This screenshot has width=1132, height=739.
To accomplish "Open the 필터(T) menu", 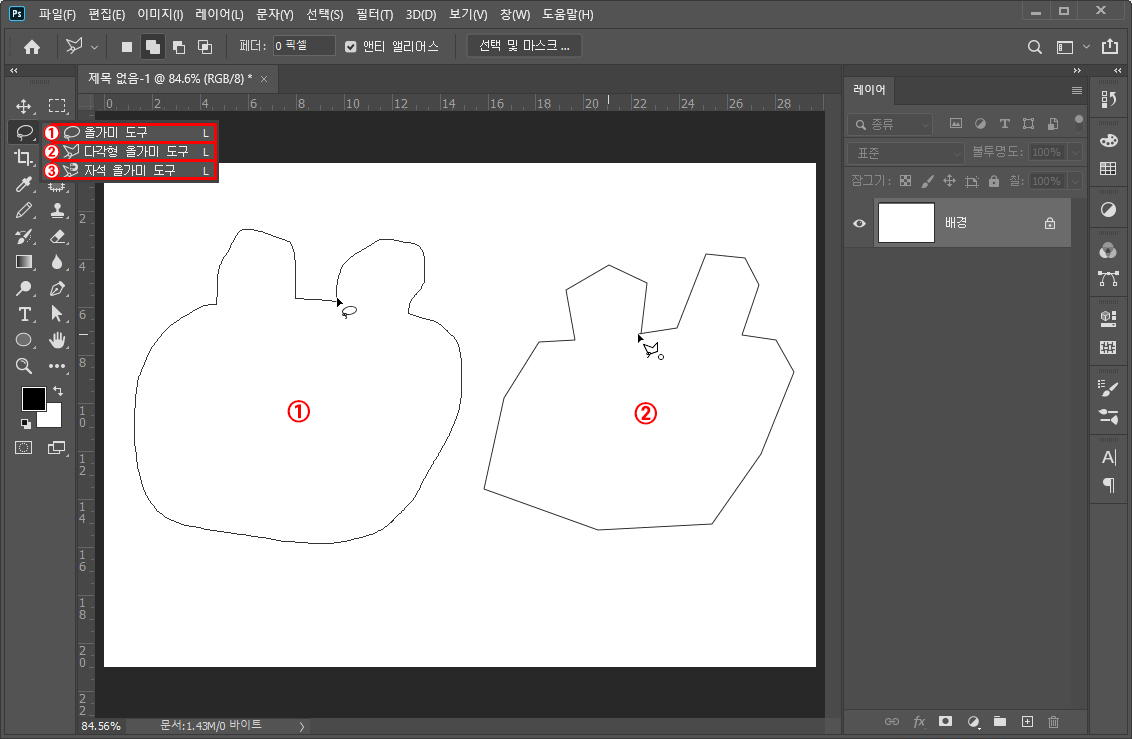I will click(374, 14).
